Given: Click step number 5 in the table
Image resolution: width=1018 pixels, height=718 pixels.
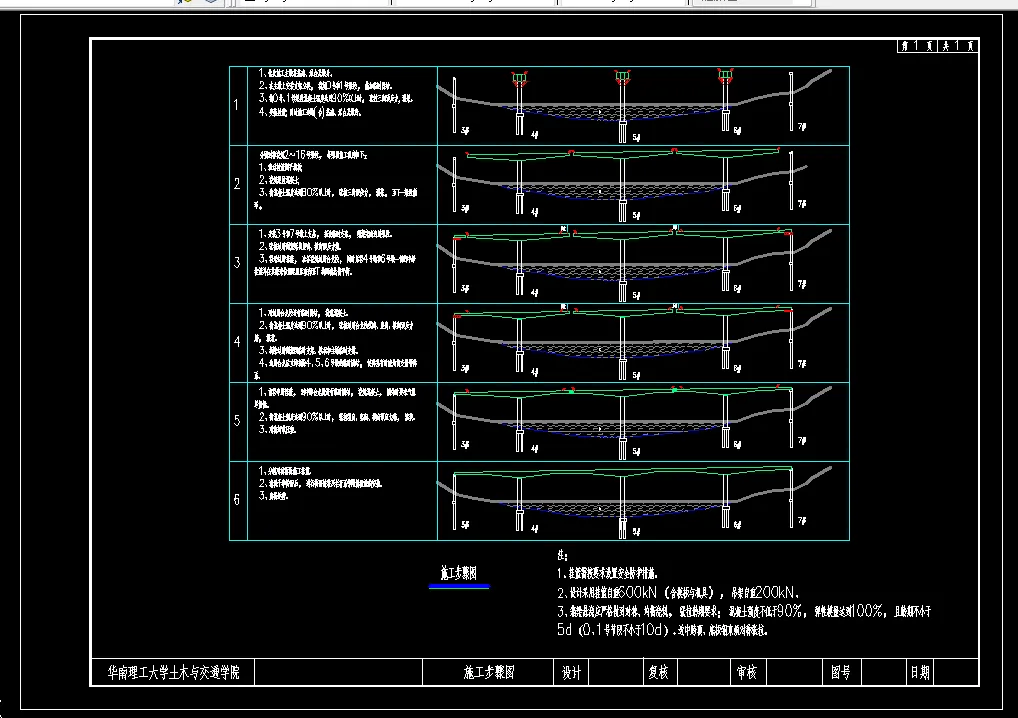Looking at the screenshot, I should pyautogui.click(x=237, y=421).
